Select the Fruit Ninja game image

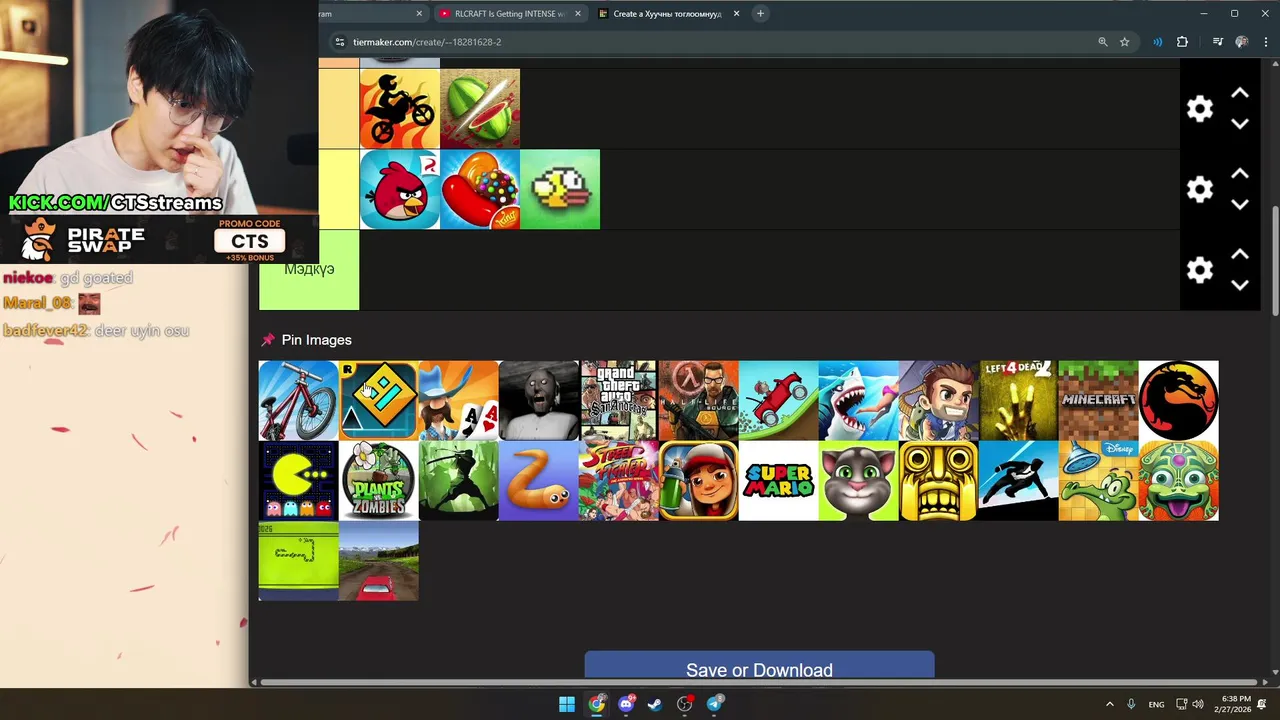[480, 109]
